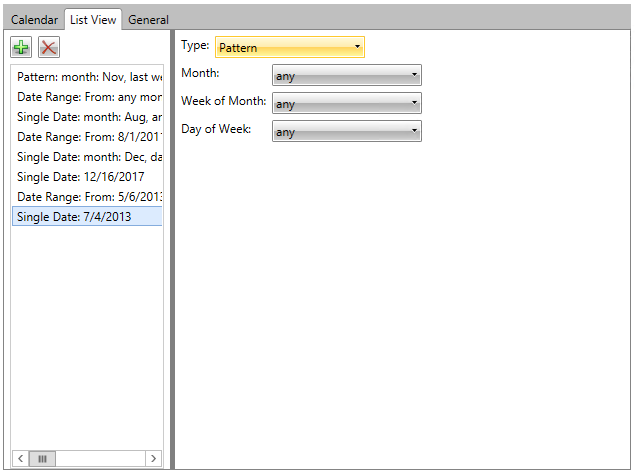
Task: Switch to the Calendar tab
Action: tap(34, 20)
